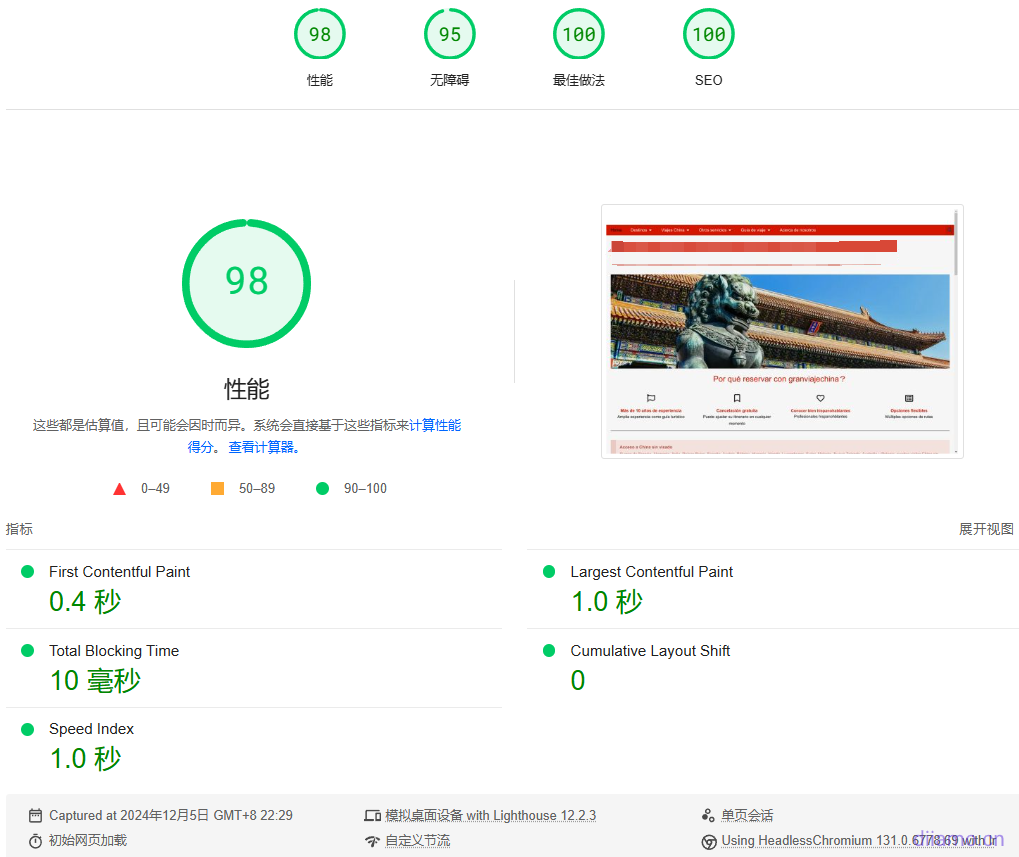Click the large 98 performance gauge
The height and width of the screenshot is (857, 1019).
[x=246, y=283]
